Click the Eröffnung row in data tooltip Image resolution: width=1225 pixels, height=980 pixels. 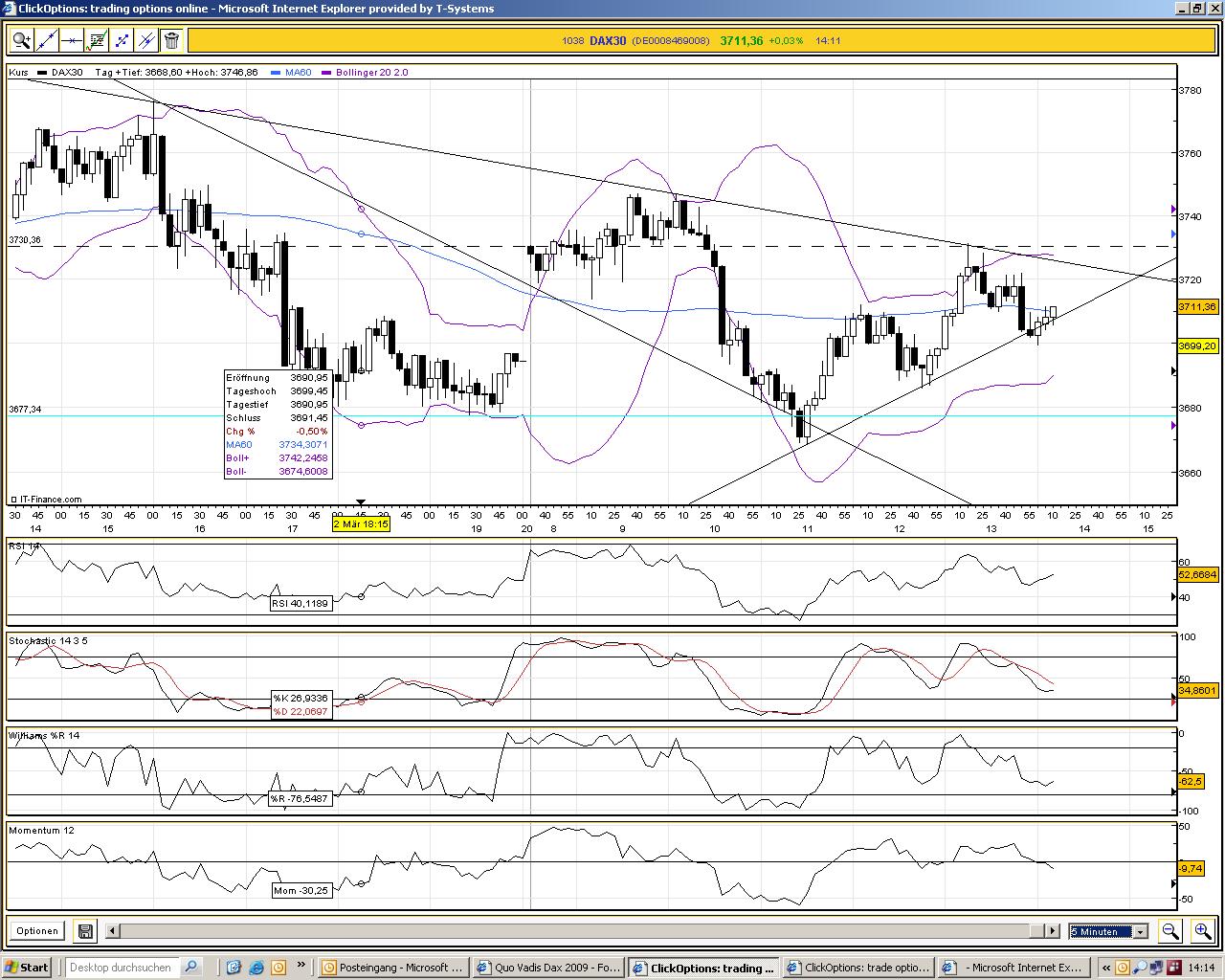click(277, 378)
